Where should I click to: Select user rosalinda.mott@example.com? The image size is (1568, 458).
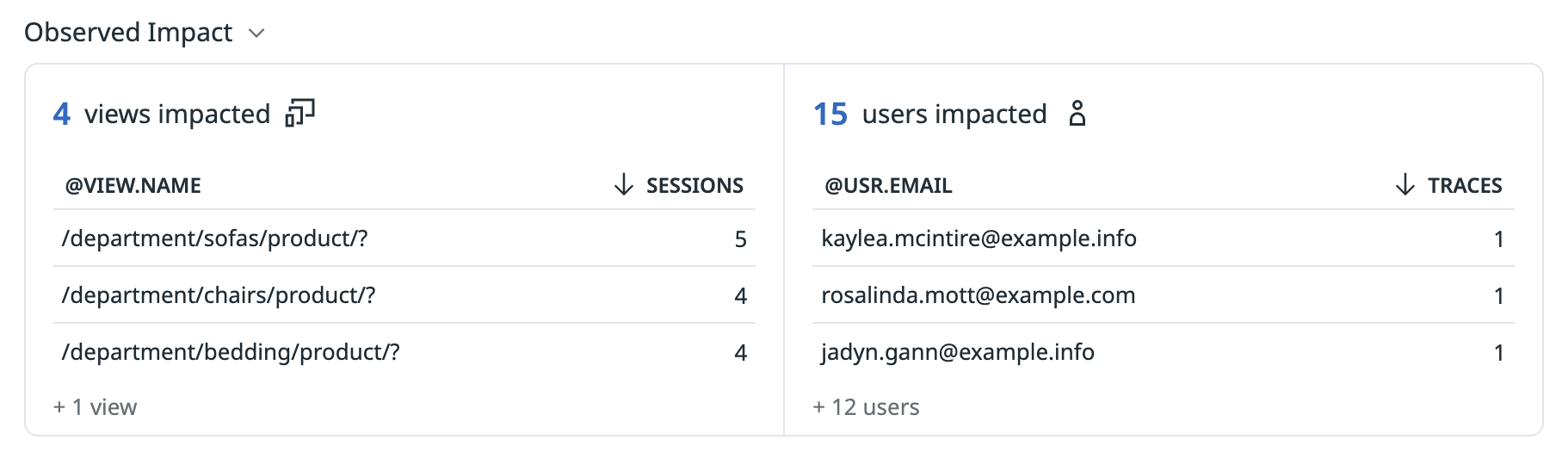click(978, 295)
